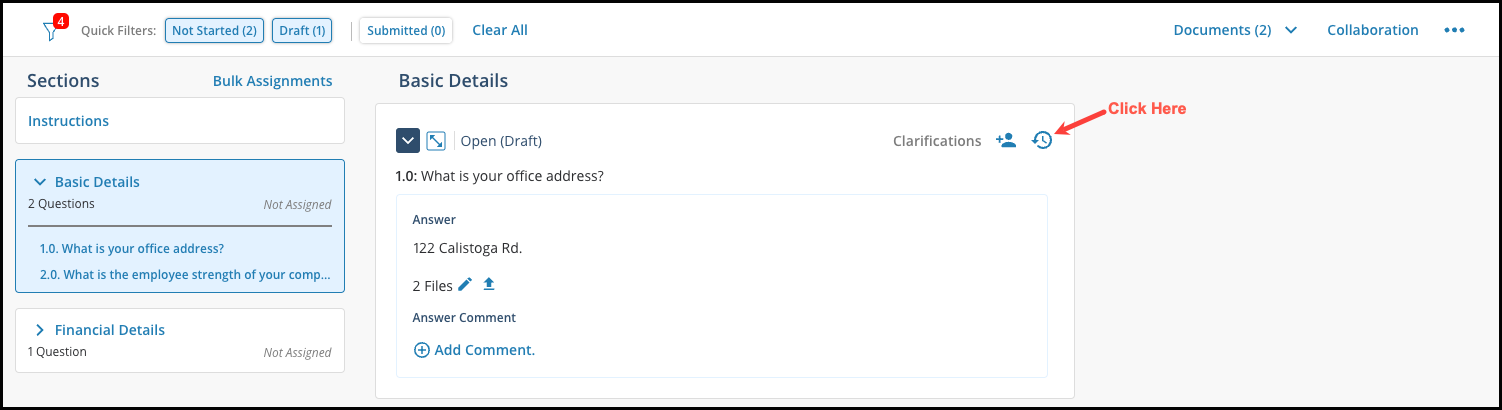The height and width of the screenshot is (410, 1502).
Task: Click the history clock icon
Action: point(1042,141)
